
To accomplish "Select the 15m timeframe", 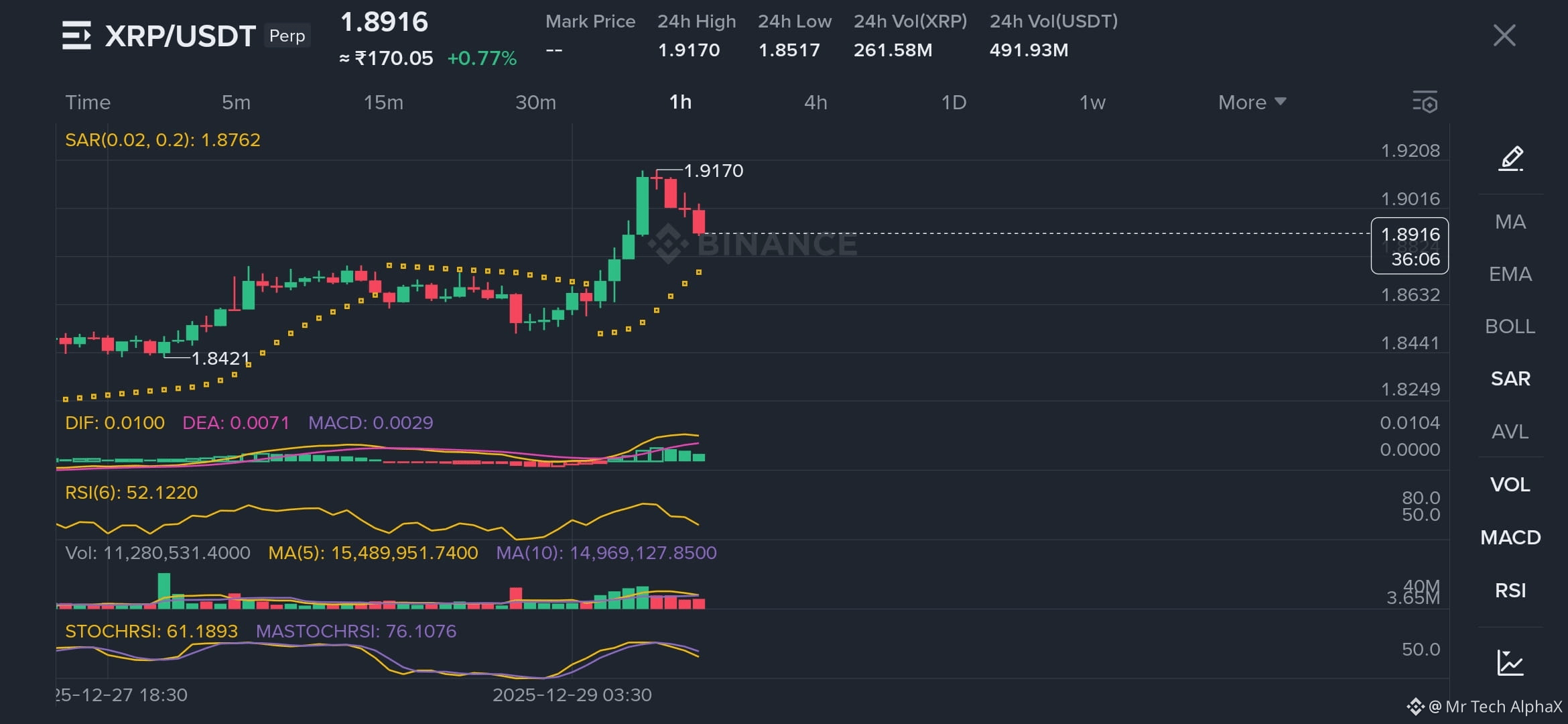I will (383, 103).
